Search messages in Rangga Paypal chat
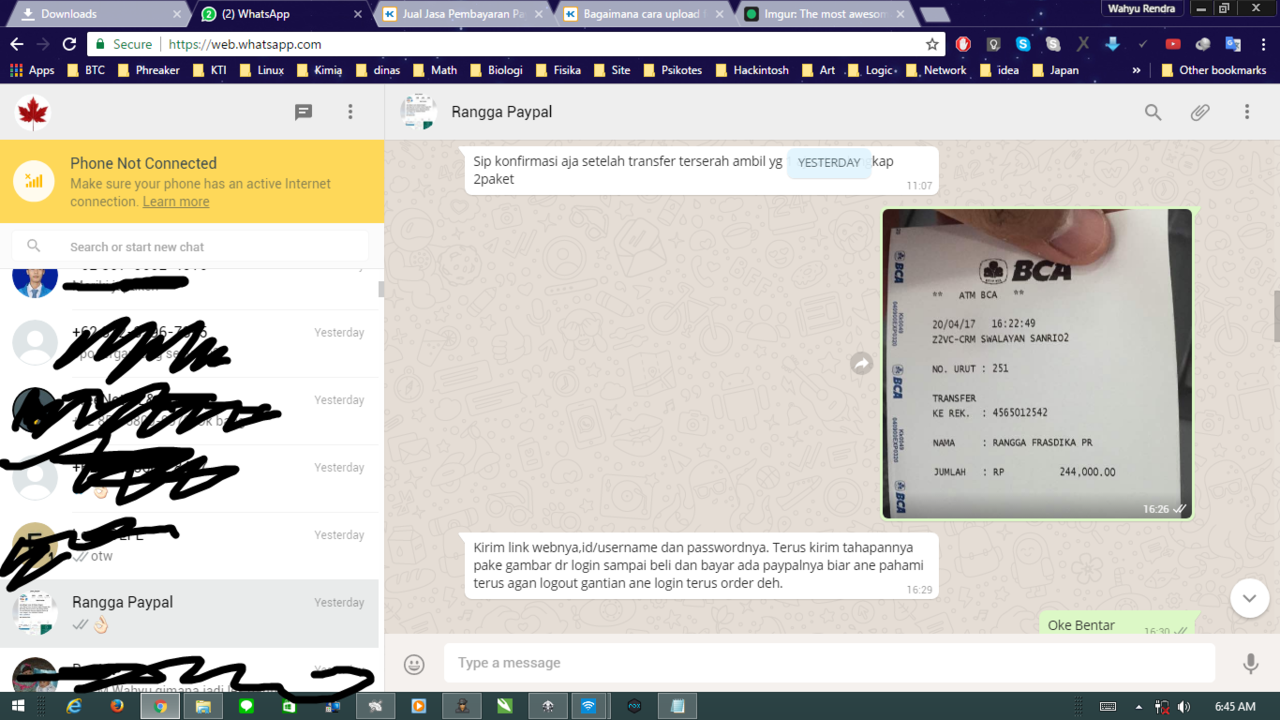This screenshot has width=1280, height=720. pyautogui.click(x=1153, y=112)
